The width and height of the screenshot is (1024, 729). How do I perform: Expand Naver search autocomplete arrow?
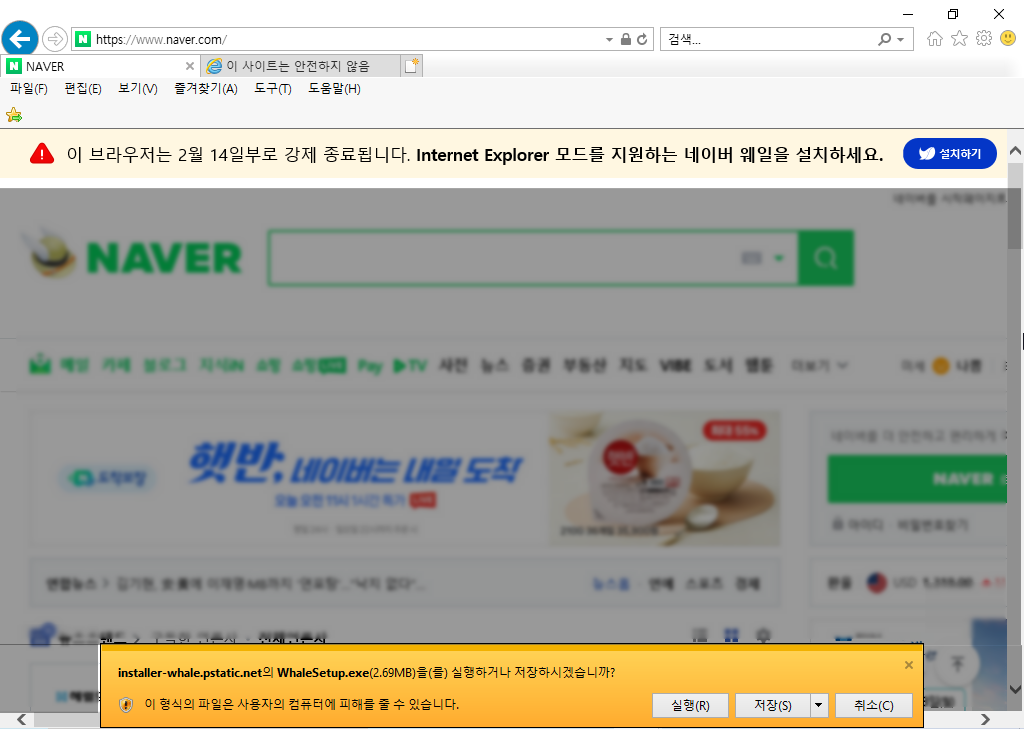click(x=778, y=258)
